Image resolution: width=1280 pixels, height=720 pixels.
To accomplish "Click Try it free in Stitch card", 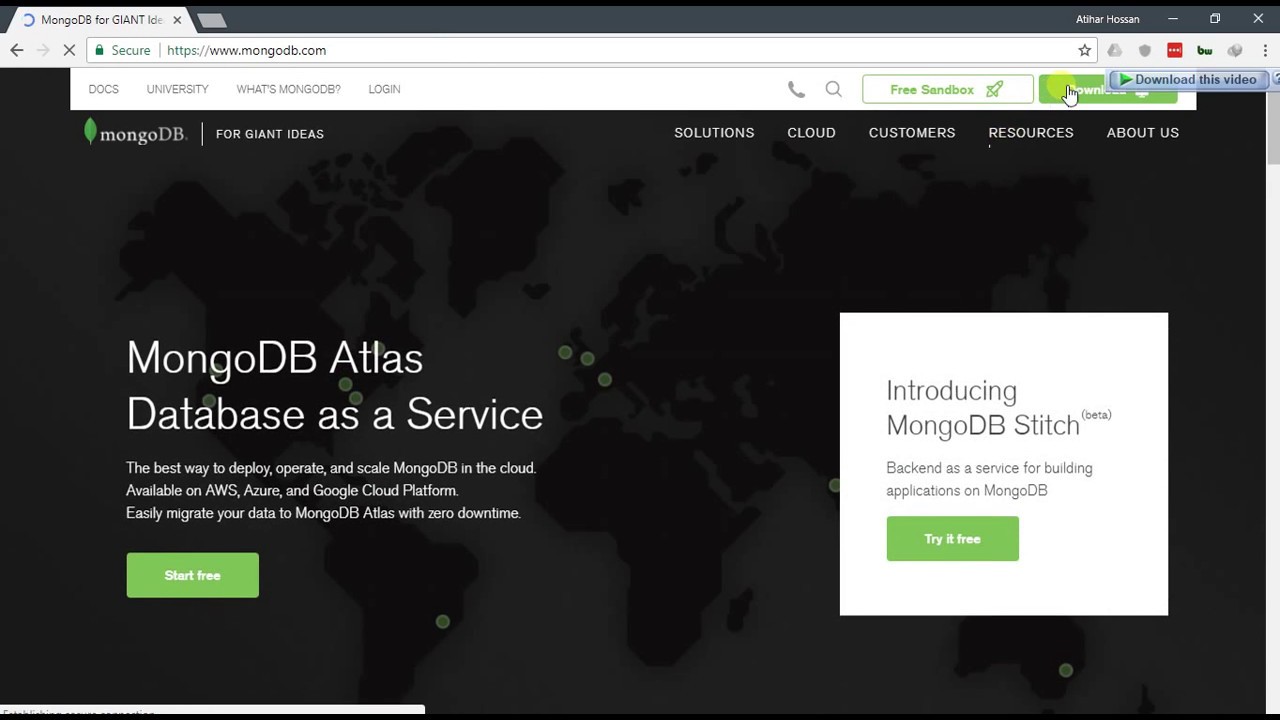I will pyautogui.click(x=952, y=538).
